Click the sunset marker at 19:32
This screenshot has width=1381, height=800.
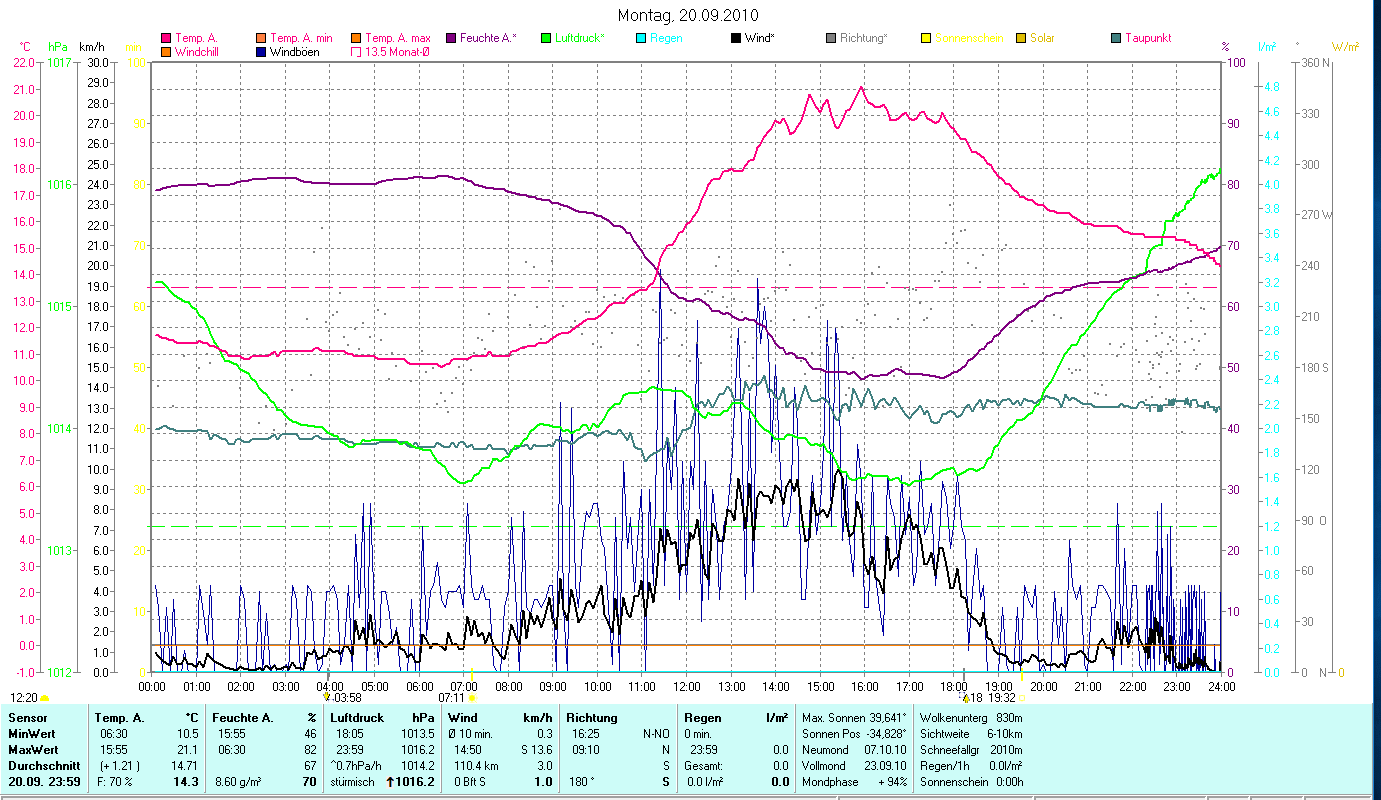(x=1022, y=697)
